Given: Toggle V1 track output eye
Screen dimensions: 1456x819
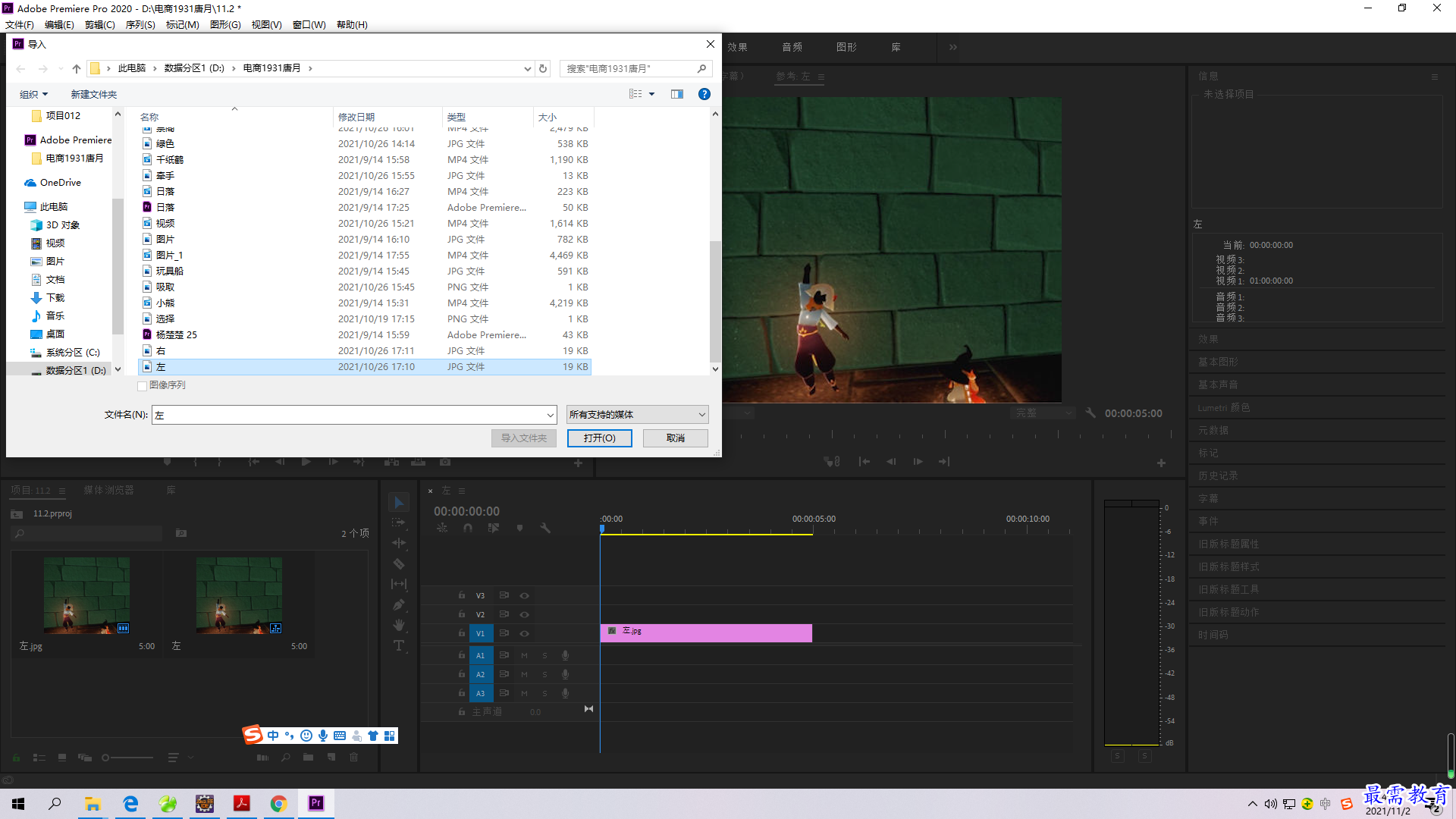Looking at the screenshot, I should pos(524,634).
